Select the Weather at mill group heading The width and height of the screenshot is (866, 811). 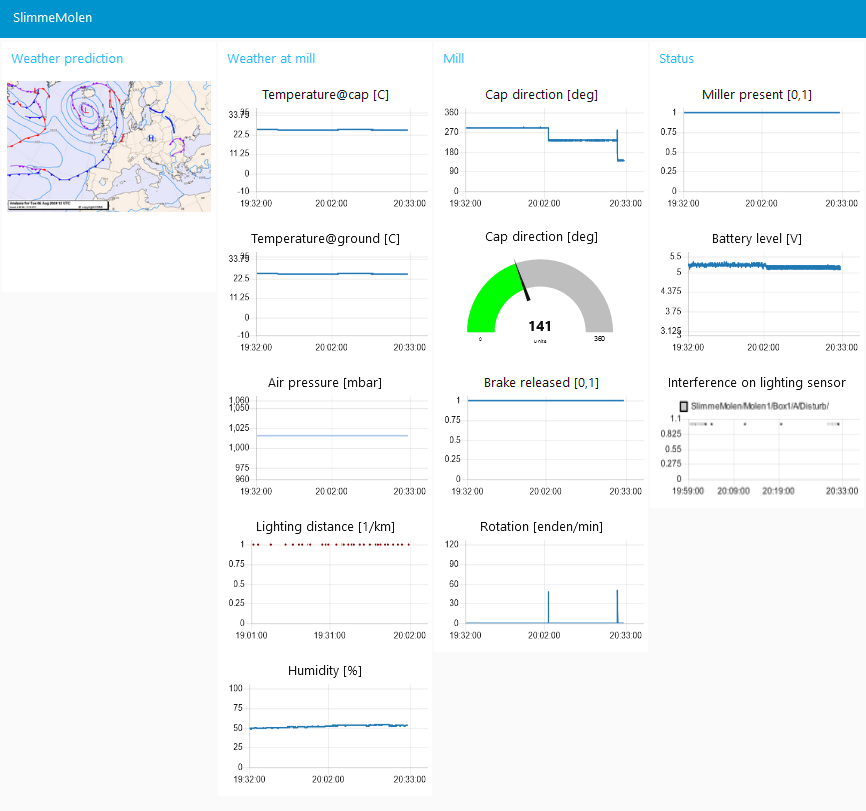pyautogui.click(x=271, y=59)
